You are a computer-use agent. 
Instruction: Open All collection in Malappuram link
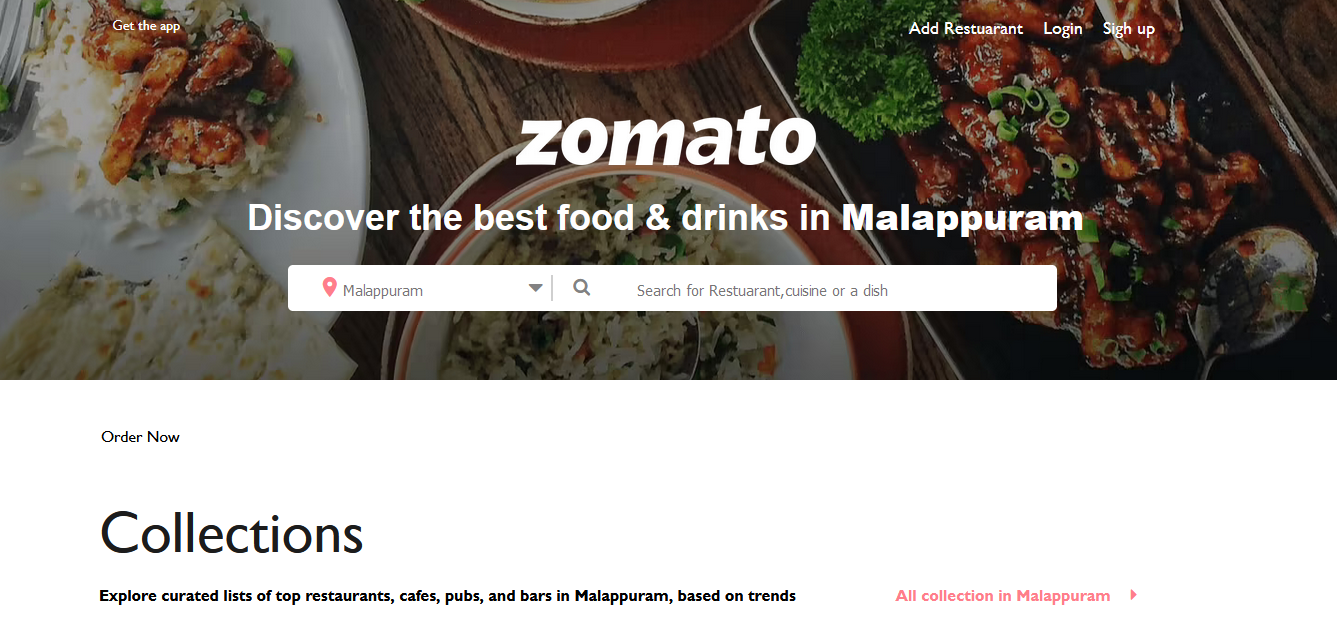(x=1002, y=596)
